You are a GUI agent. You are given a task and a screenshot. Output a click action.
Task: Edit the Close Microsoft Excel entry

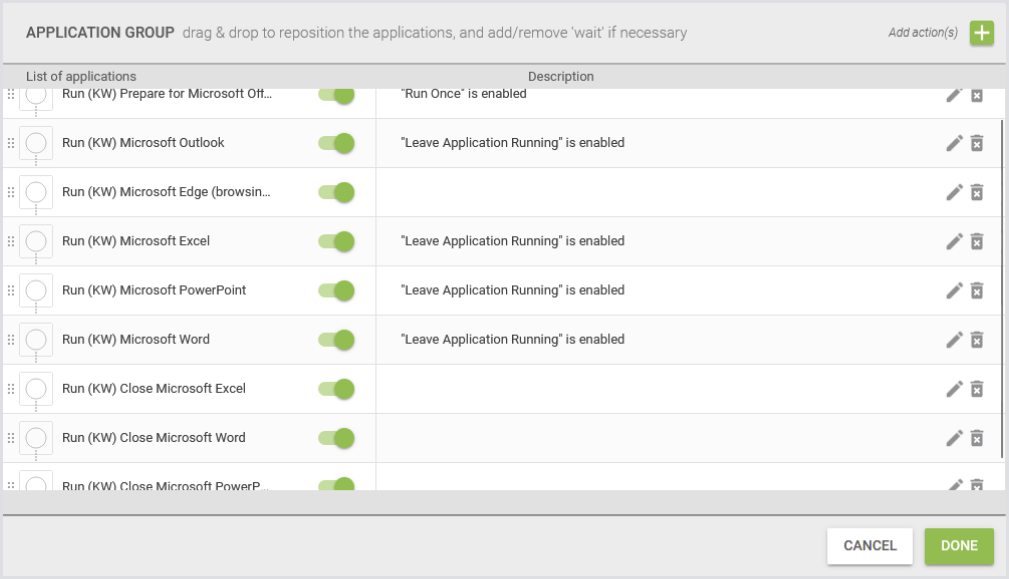click(954, 388)
